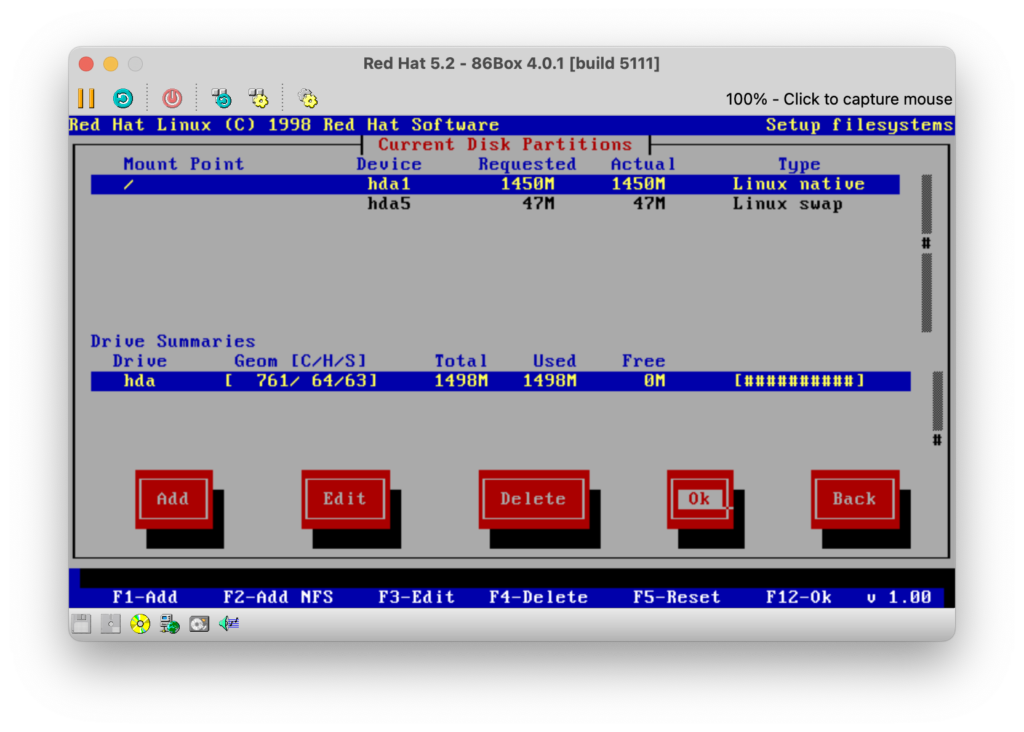Click the "Drive Summaries" heading
The image size is (1024, 732).
click(x=173, y=341)
